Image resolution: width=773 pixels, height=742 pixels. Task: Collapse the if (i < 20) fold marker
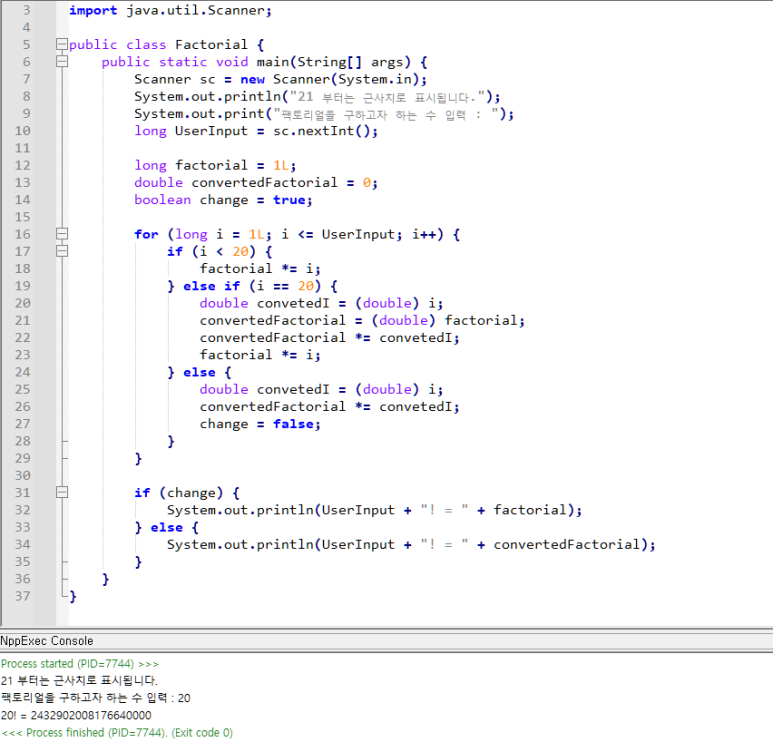point(62,251)
